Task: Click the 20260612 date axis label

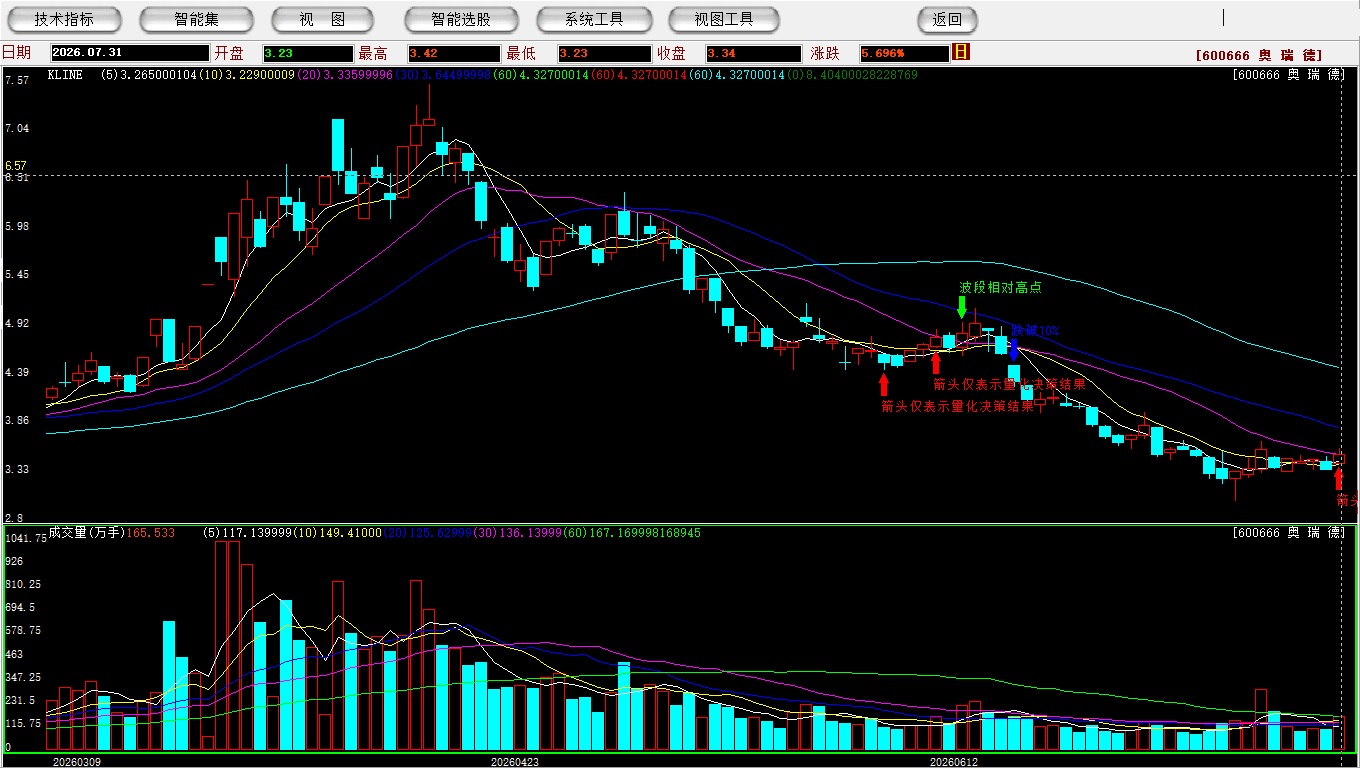Action: (954, 761)
